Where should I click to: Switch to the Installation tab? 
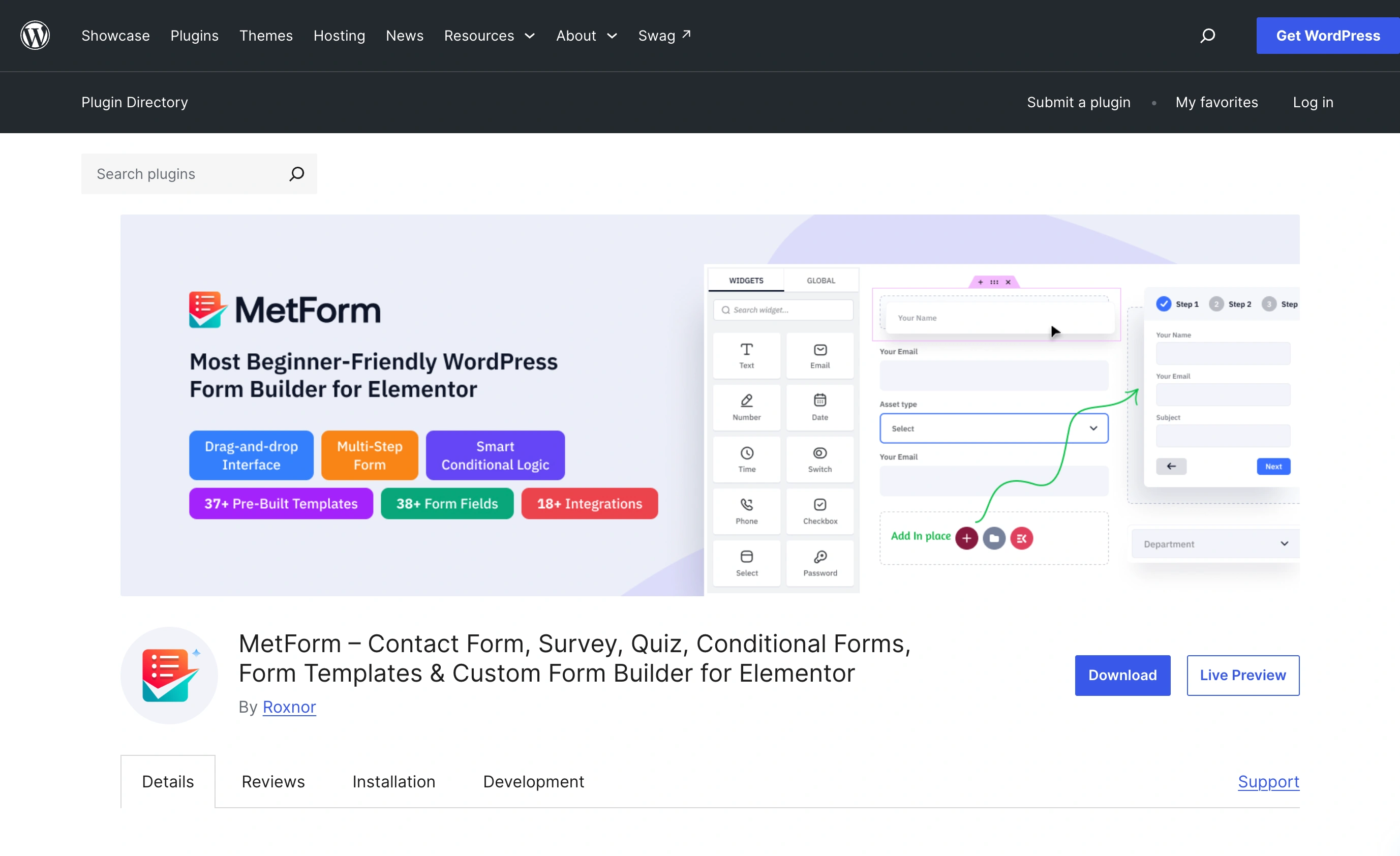[393, 781]
